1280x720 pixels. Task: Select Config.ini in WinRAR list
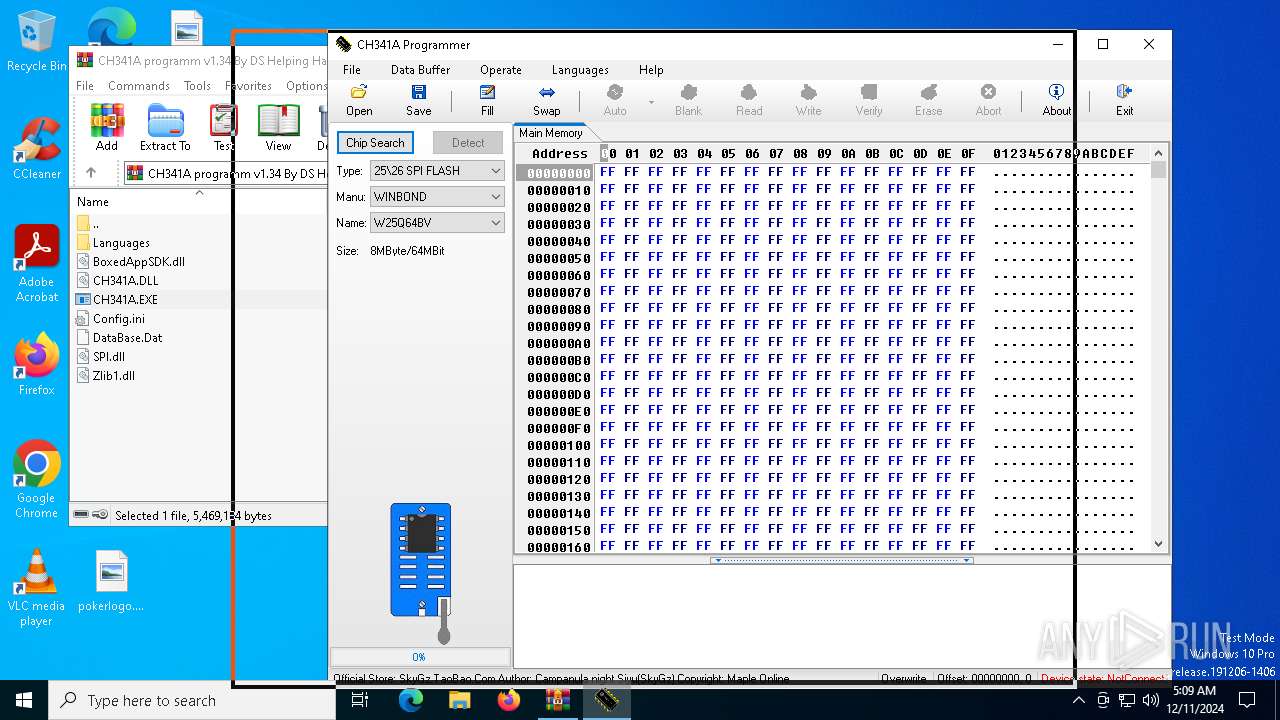tap(118, 319)
